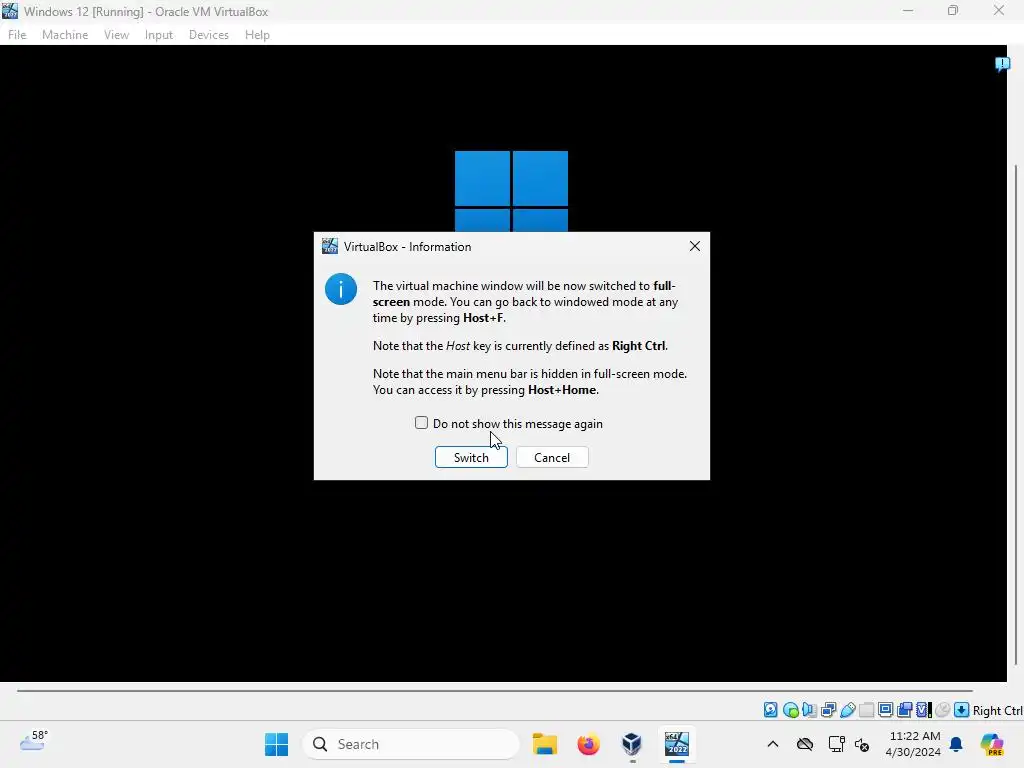Open the weather widget showing 58°
The width and height of the screenshot is (1024, 768).
[x=34, y=742]
